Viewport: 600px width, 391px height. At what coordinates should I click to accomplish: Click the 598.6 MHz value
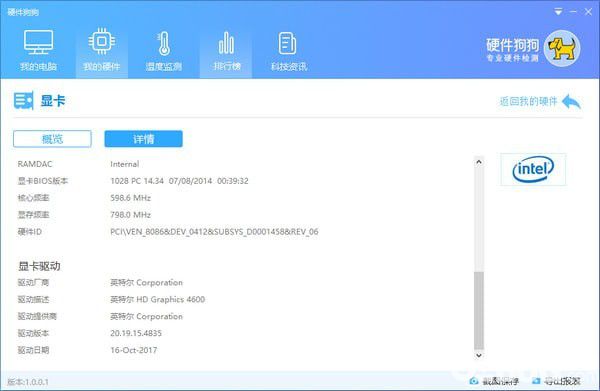point(130,198)
